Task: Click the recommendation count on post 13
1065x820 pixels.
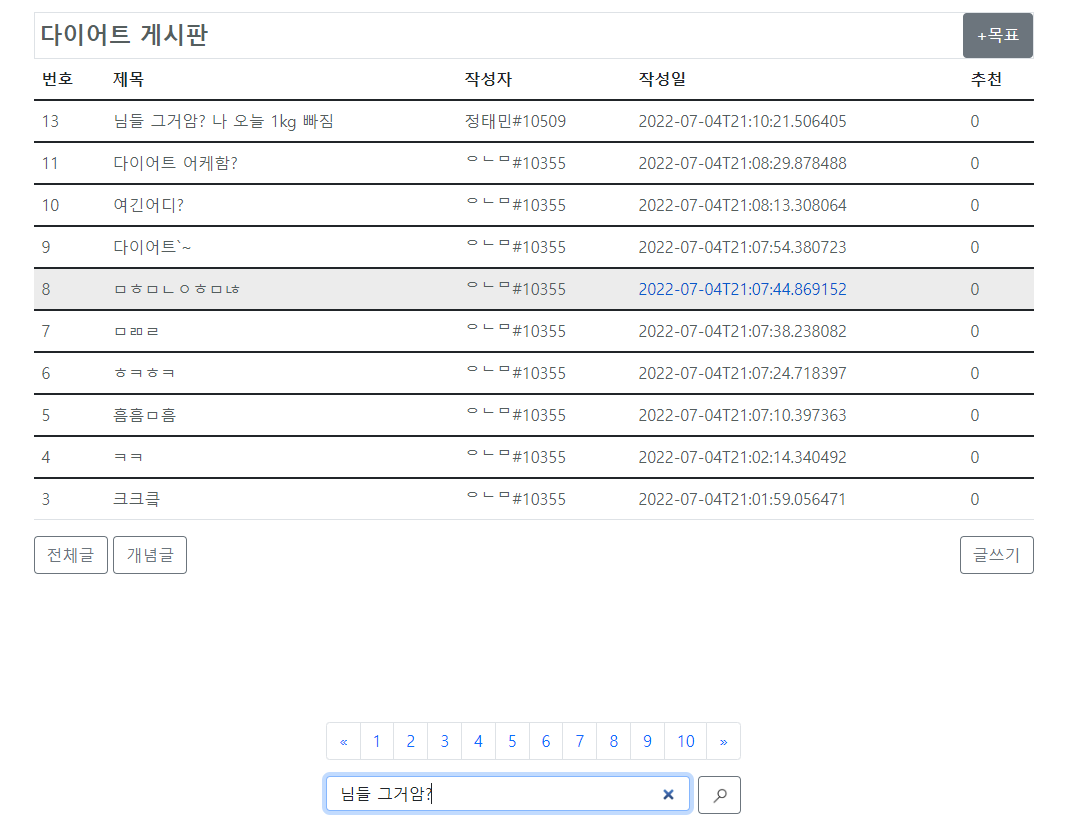Action: tap(974, 121)
